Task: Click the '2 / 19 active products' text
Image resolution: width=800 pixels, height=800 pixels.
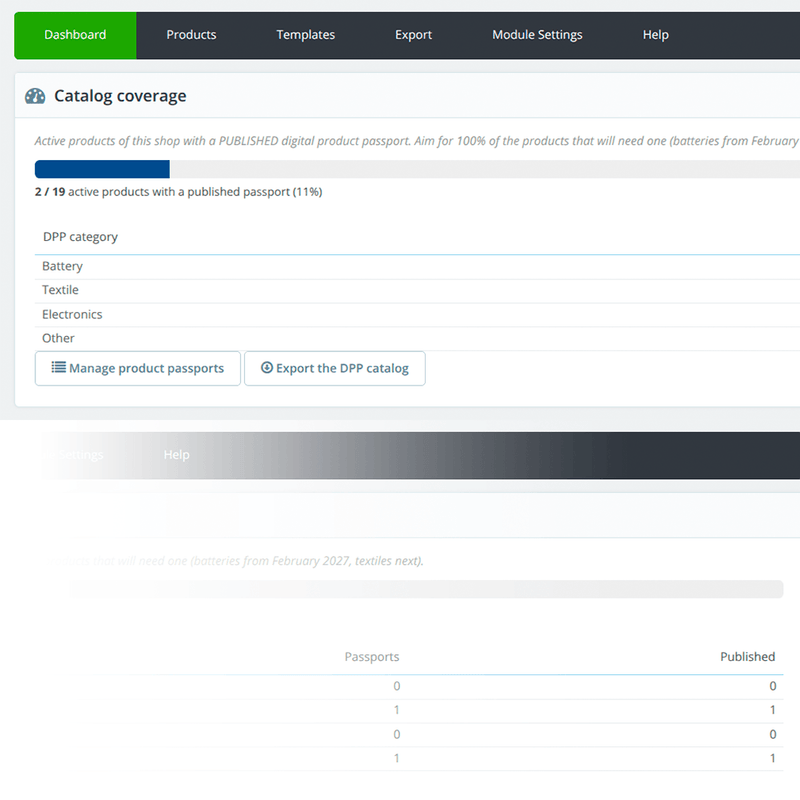Action: click(x=179, y=192)
